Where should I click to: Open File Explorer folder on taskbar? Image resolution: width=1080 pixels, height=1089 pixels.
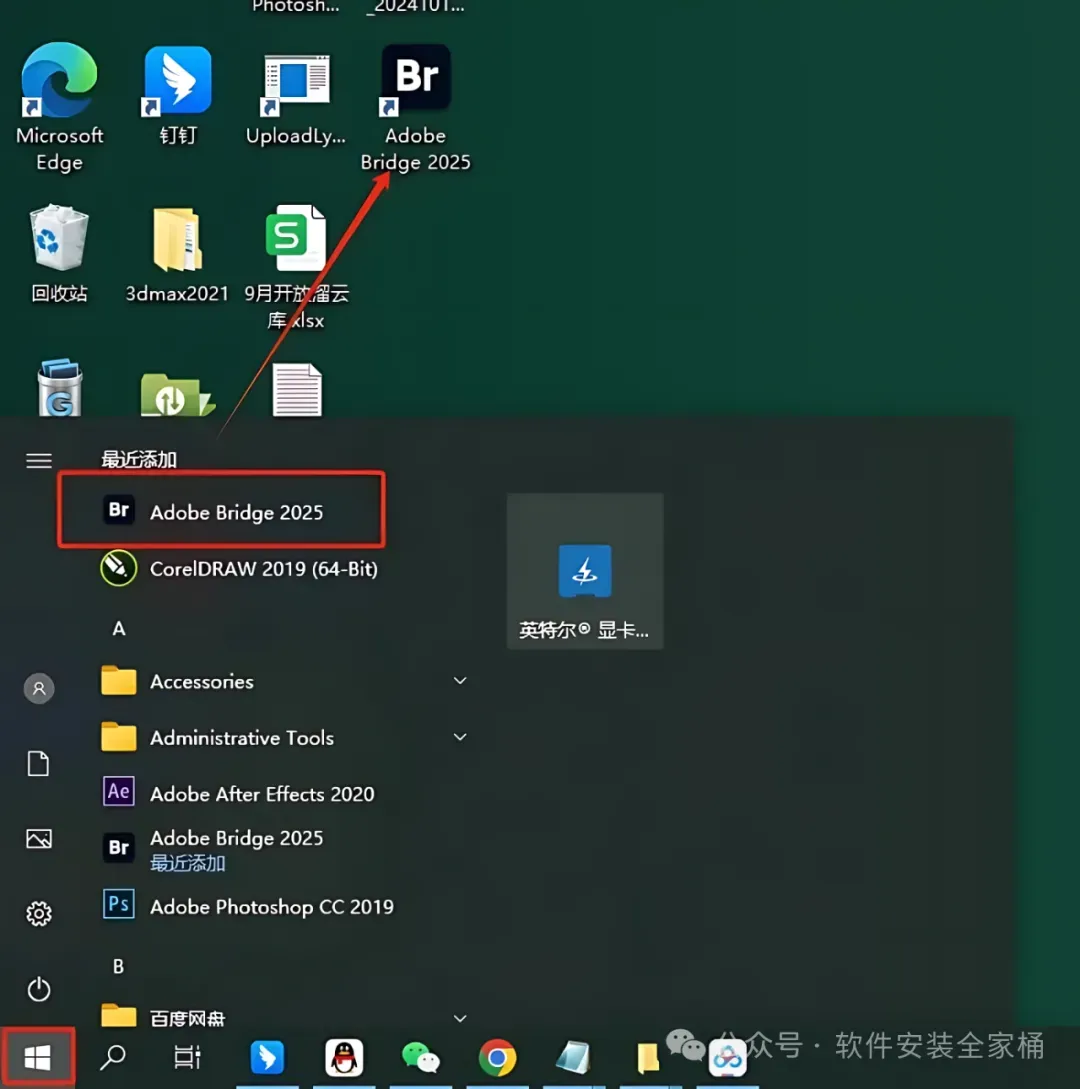[648, 1058]
